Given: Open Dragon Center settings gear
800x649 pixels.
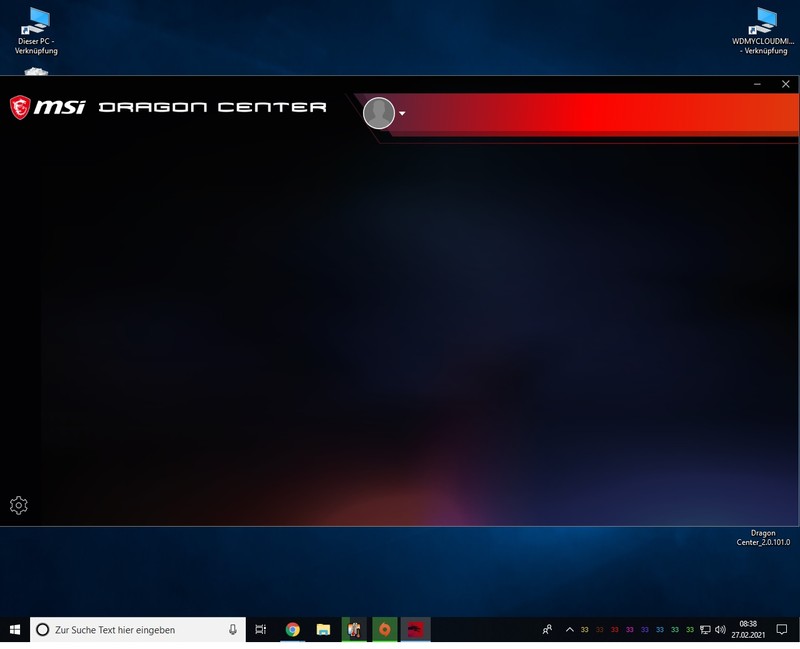Looking at the screenshot, I should [18, 506].
